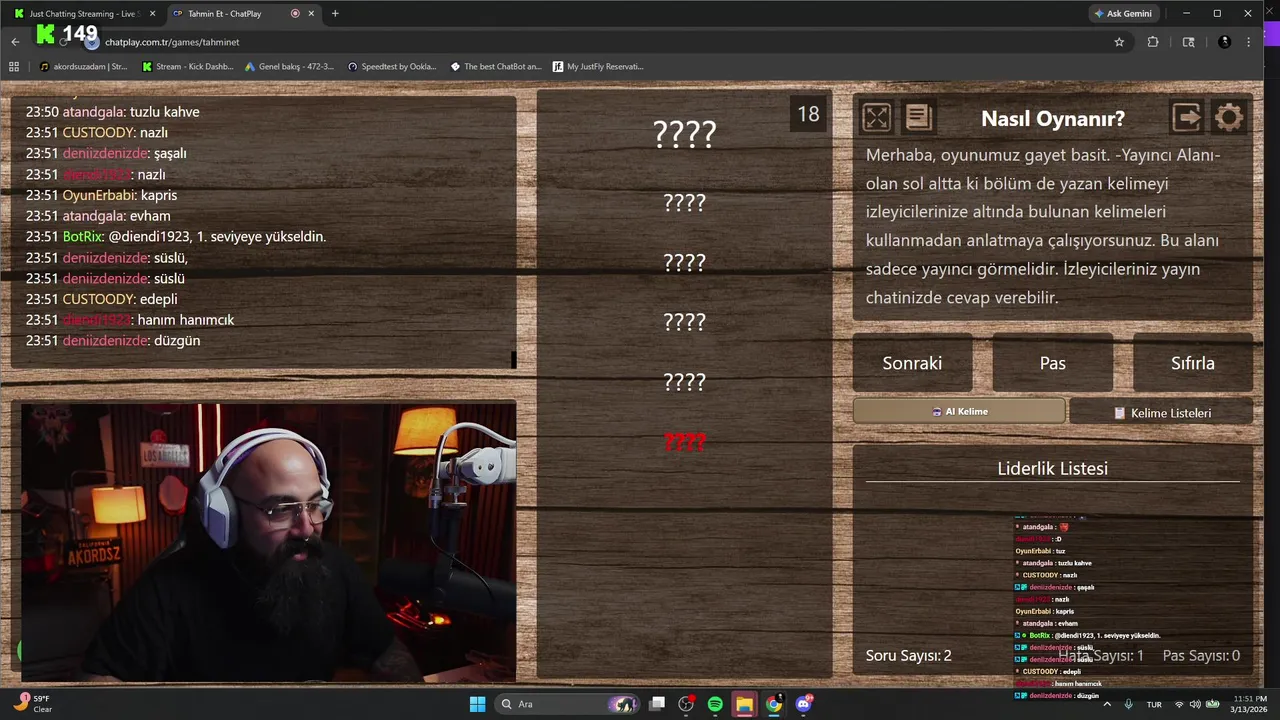The image size is (1280, 720).
Task: Open OBS Studio from taskbar
Action: pos(686,704)
